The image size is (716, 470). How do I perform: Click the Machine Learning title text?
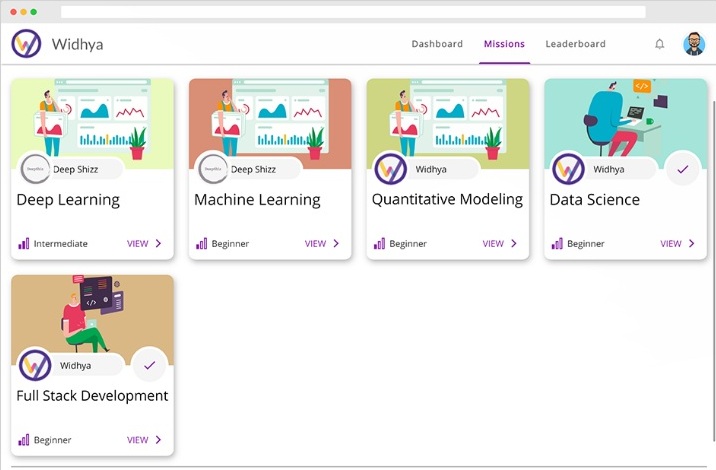coord(257,200)
